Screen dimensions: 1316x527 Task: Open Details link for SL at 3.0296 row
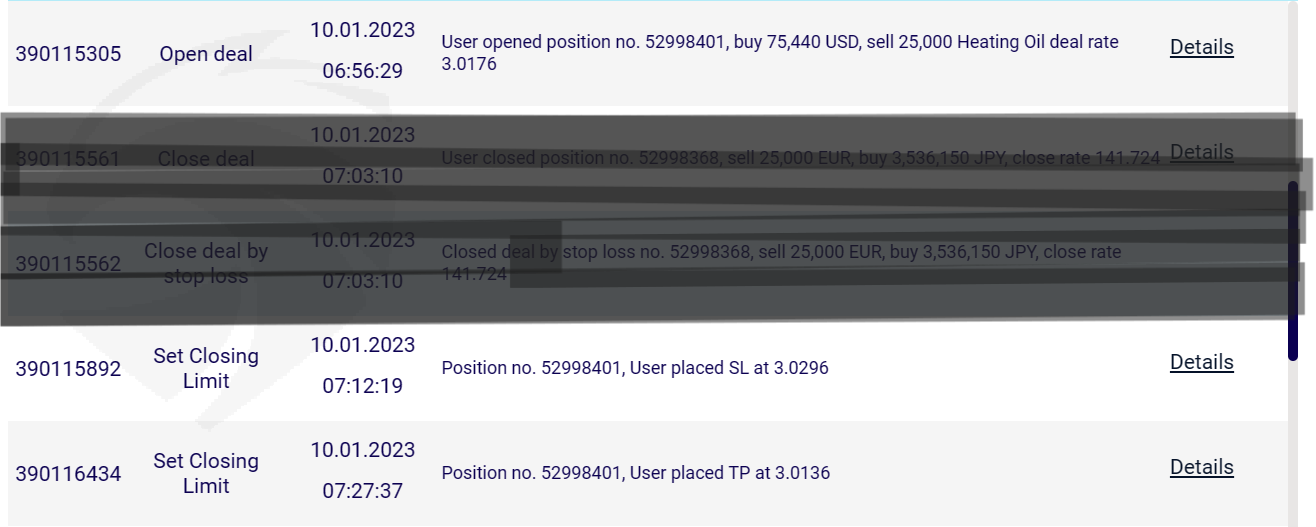tap(1201, 362)
